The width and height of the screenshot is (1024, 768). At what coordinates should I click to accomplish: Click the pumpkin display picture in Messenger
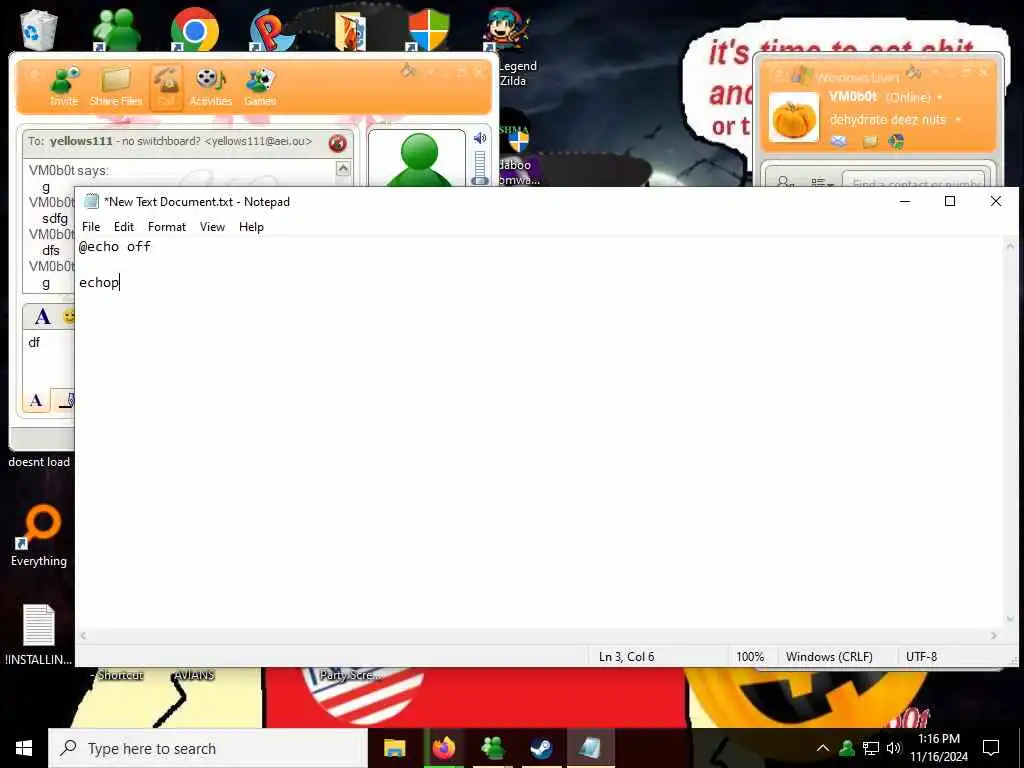point(793,118)
